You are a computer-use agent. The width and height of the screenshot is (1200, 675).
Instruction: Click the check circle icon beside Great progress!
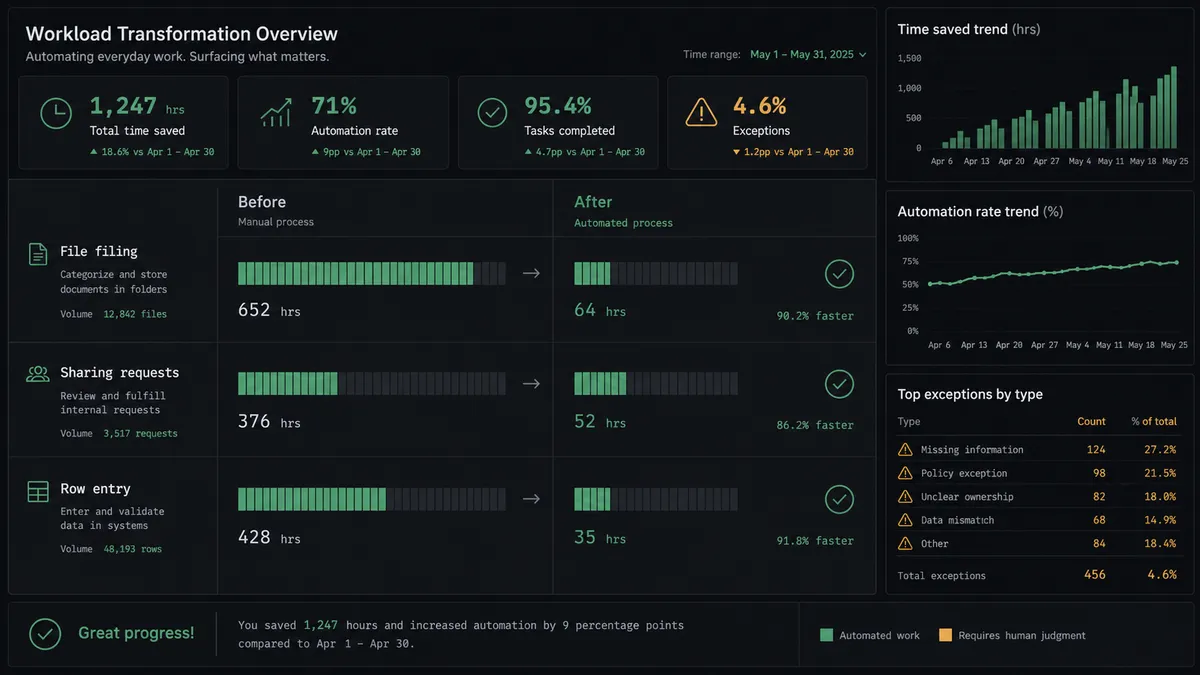pos(45,634)
